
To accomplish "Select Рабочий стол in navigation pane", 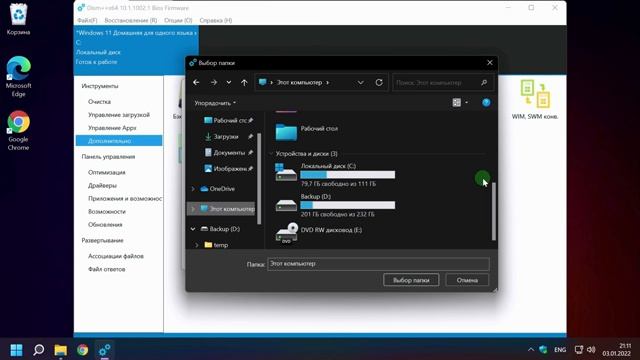I will pos(229,120).
